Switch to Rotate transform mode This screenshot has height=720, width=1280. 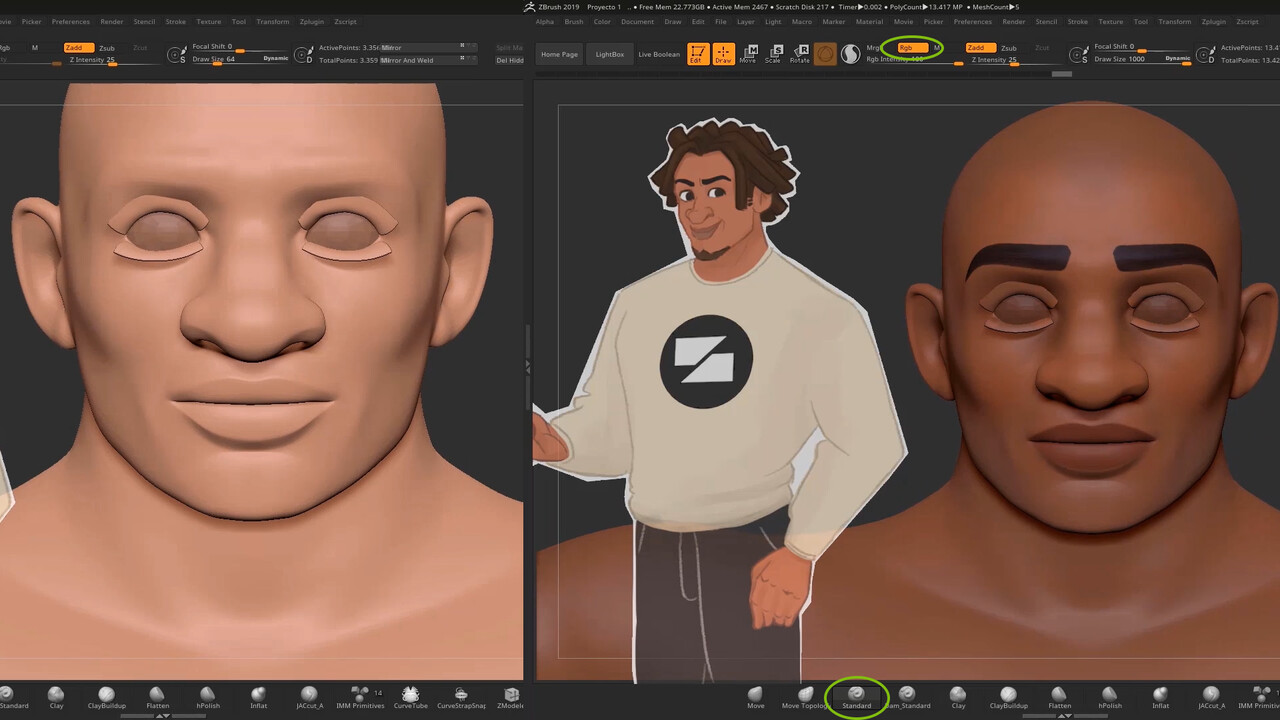[800, 54]
